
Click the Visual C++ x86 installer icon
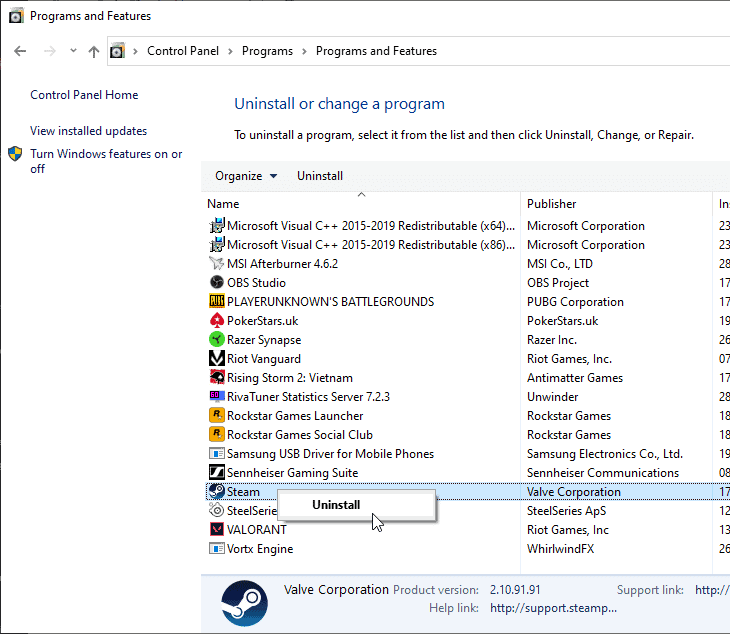[x=216, y=245]
